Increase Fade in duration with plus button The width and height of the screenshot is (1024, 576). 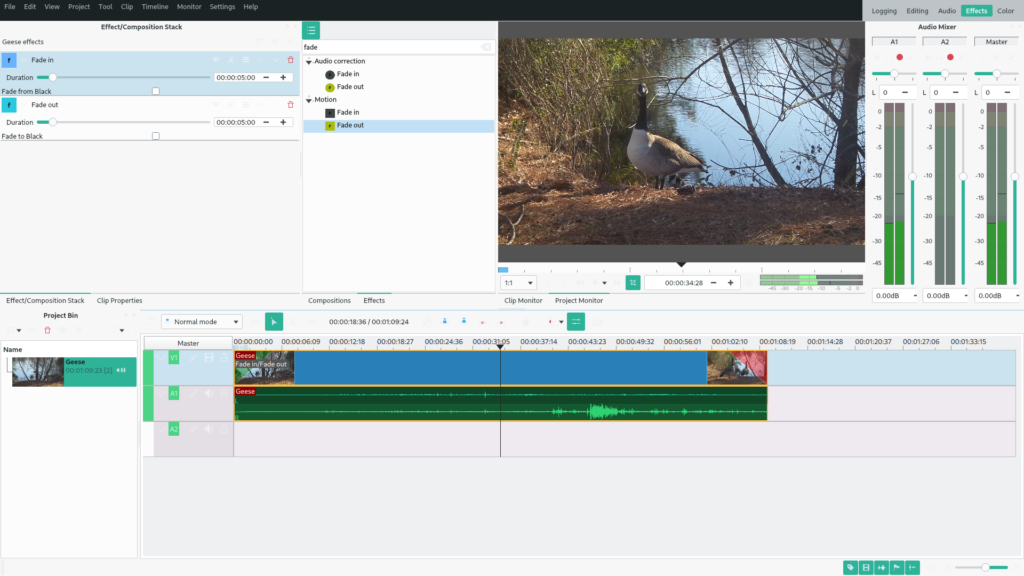tap(283, 77)
